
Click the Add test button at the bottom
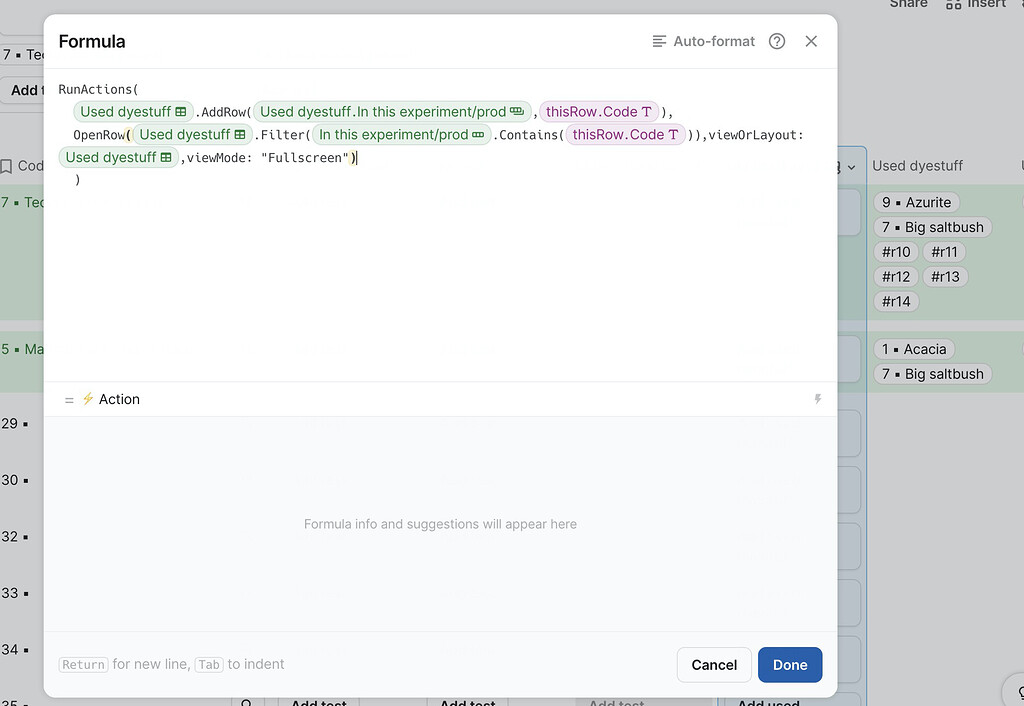(317, 702)
